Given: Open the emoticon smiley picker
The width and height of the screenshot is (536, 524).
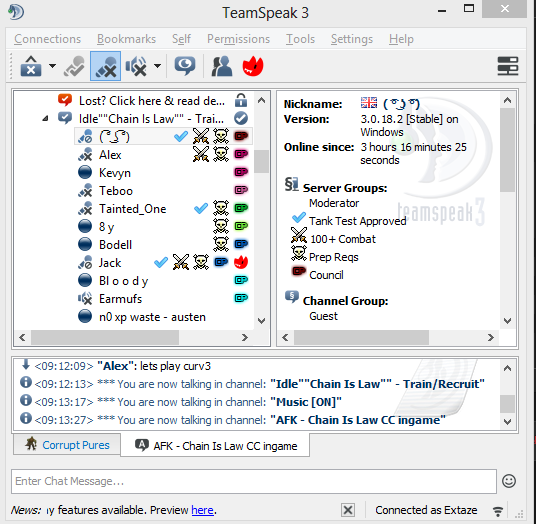Looking at the screenshot, I should [x=509, y=481].
